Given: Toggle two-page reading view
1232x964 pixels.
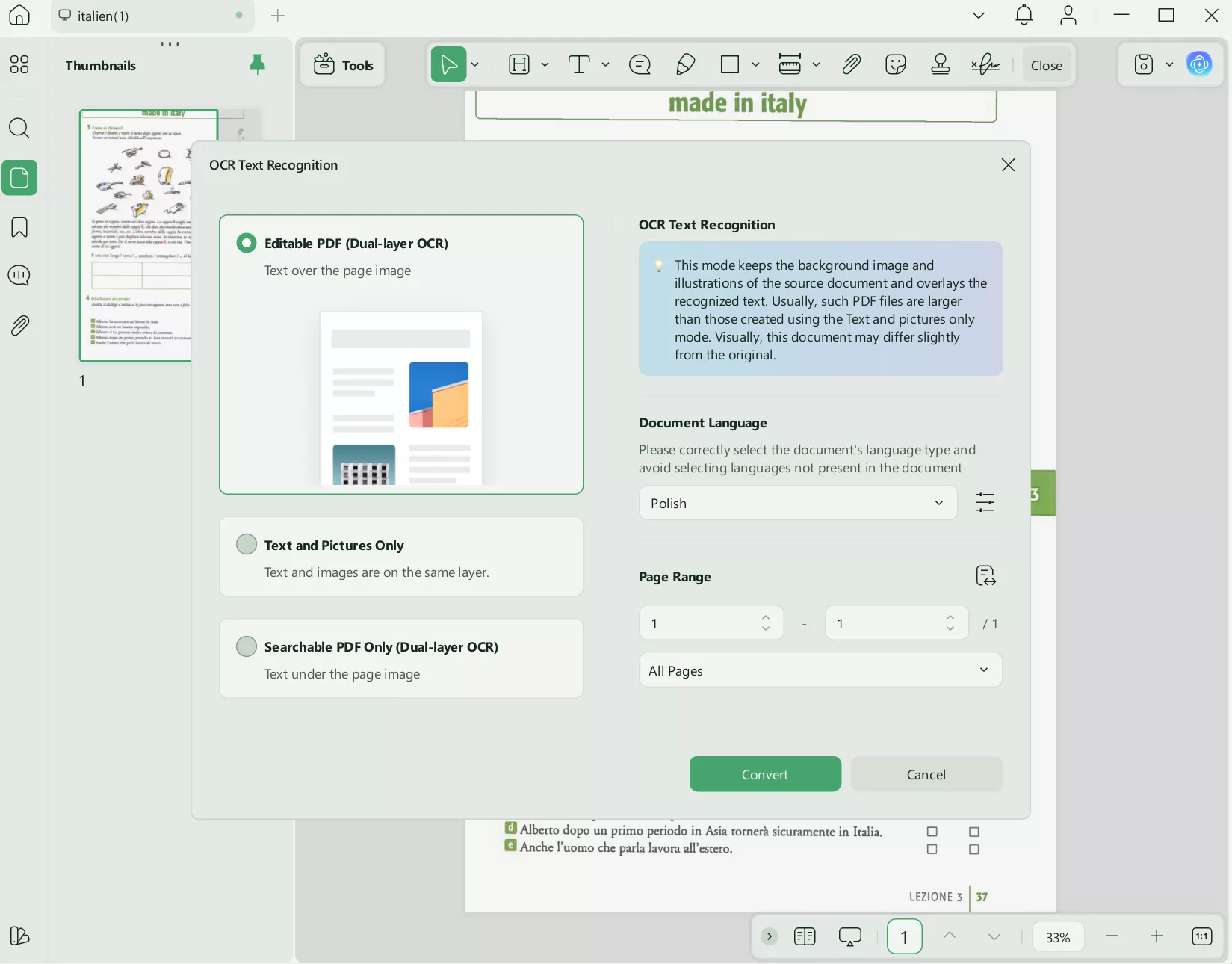Looking at the screenshot, I should click(x=805, y=936).
